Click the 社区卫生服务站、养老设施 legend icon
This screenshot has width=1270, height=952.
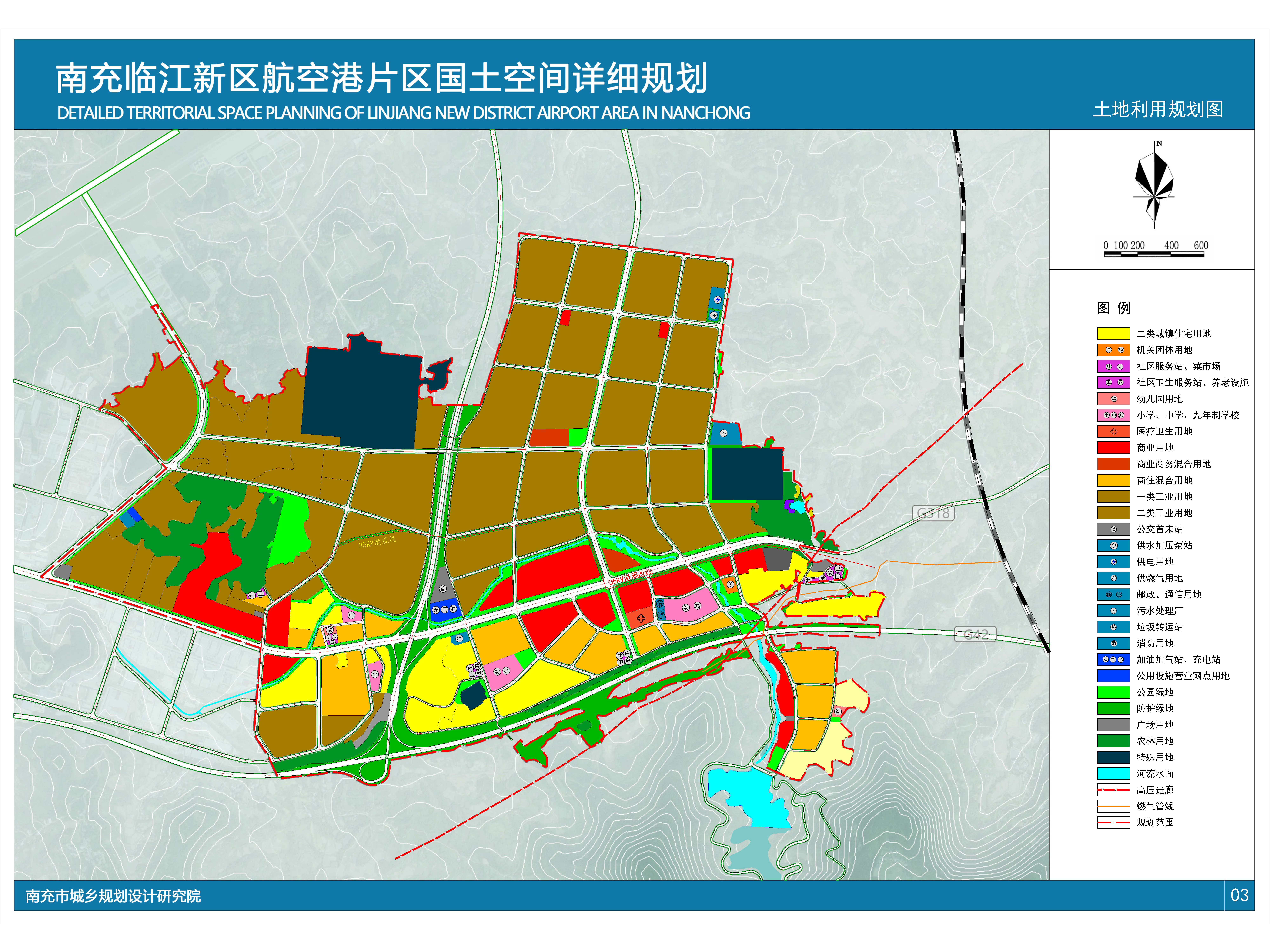point(1113,382)
